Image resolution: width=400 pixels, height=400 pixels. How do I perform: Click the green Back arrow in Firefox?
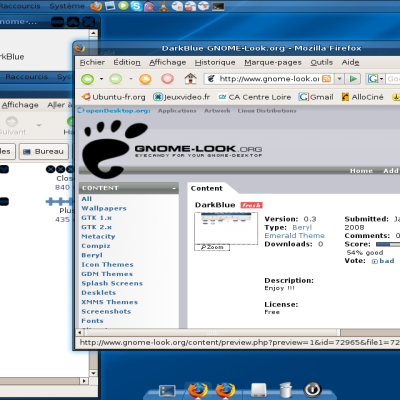88,79
